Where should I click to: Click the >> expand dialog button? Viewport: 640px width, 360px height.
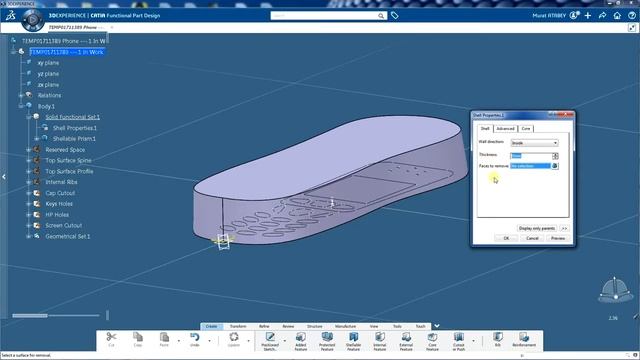564,228
